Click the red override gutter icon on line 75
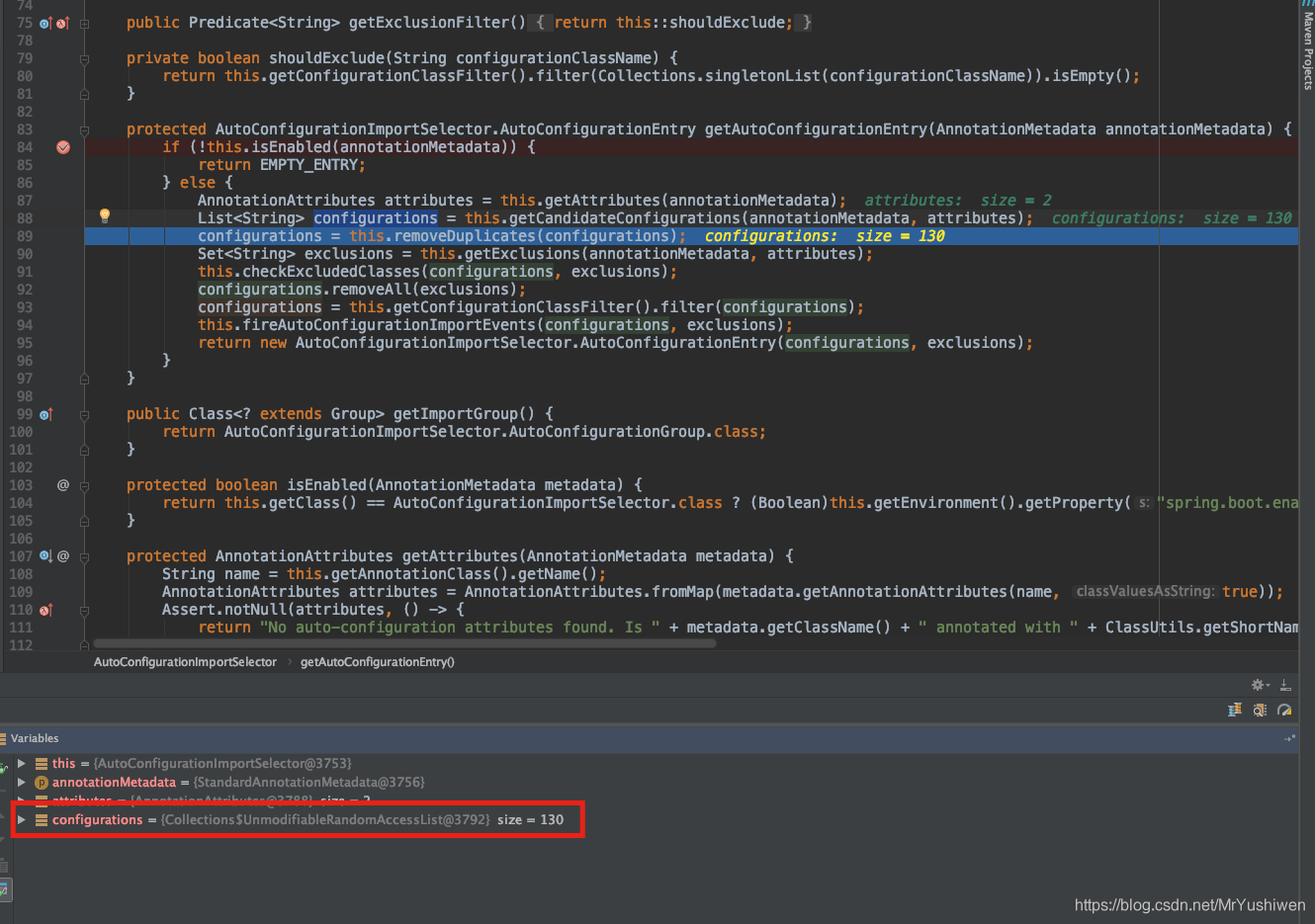 coord(62,23)
